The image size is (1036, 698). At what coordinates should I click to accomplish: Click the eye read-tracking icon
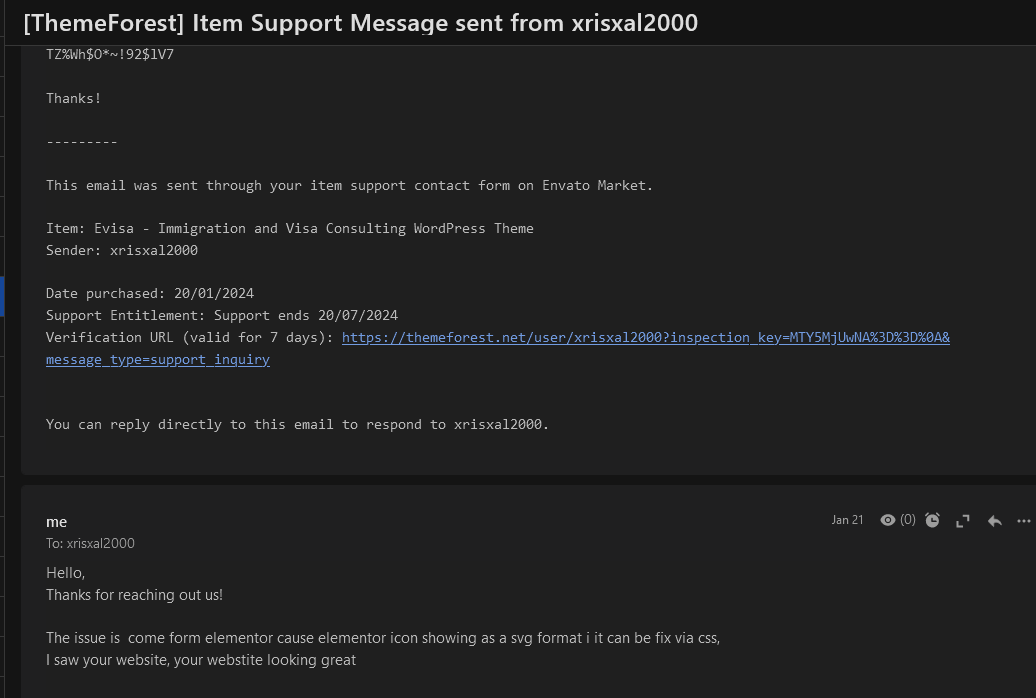pos(887,520)
